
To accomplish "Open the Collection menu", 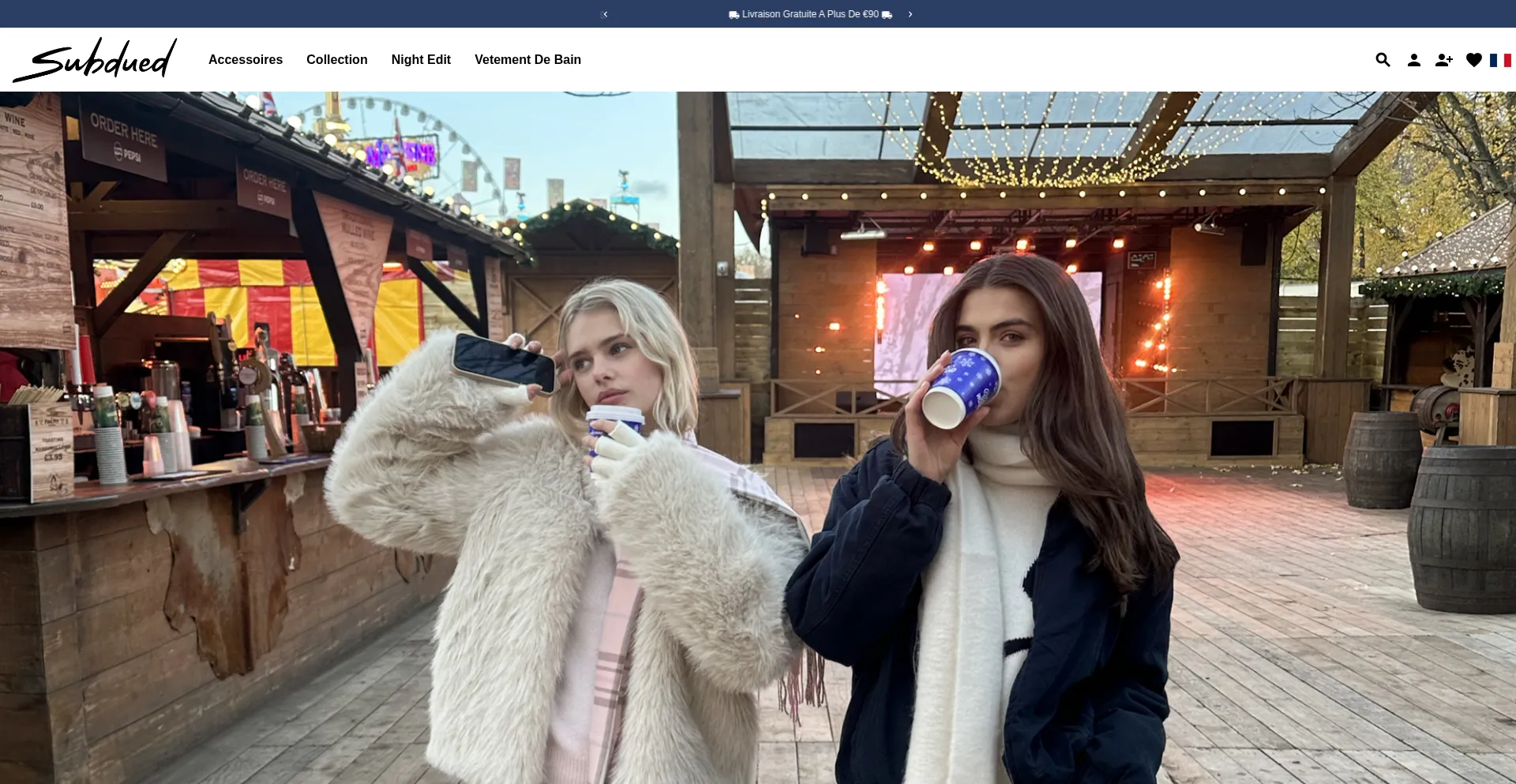I will [337, 60].
